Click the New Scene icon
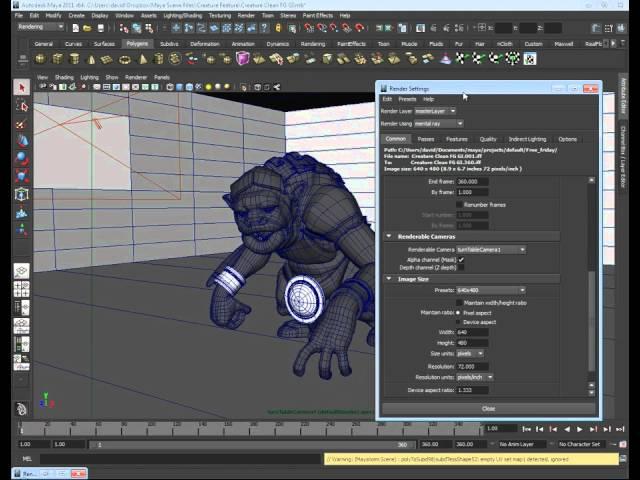The height and width of the screenshot is (480, 640). click(x=75, y=28)
